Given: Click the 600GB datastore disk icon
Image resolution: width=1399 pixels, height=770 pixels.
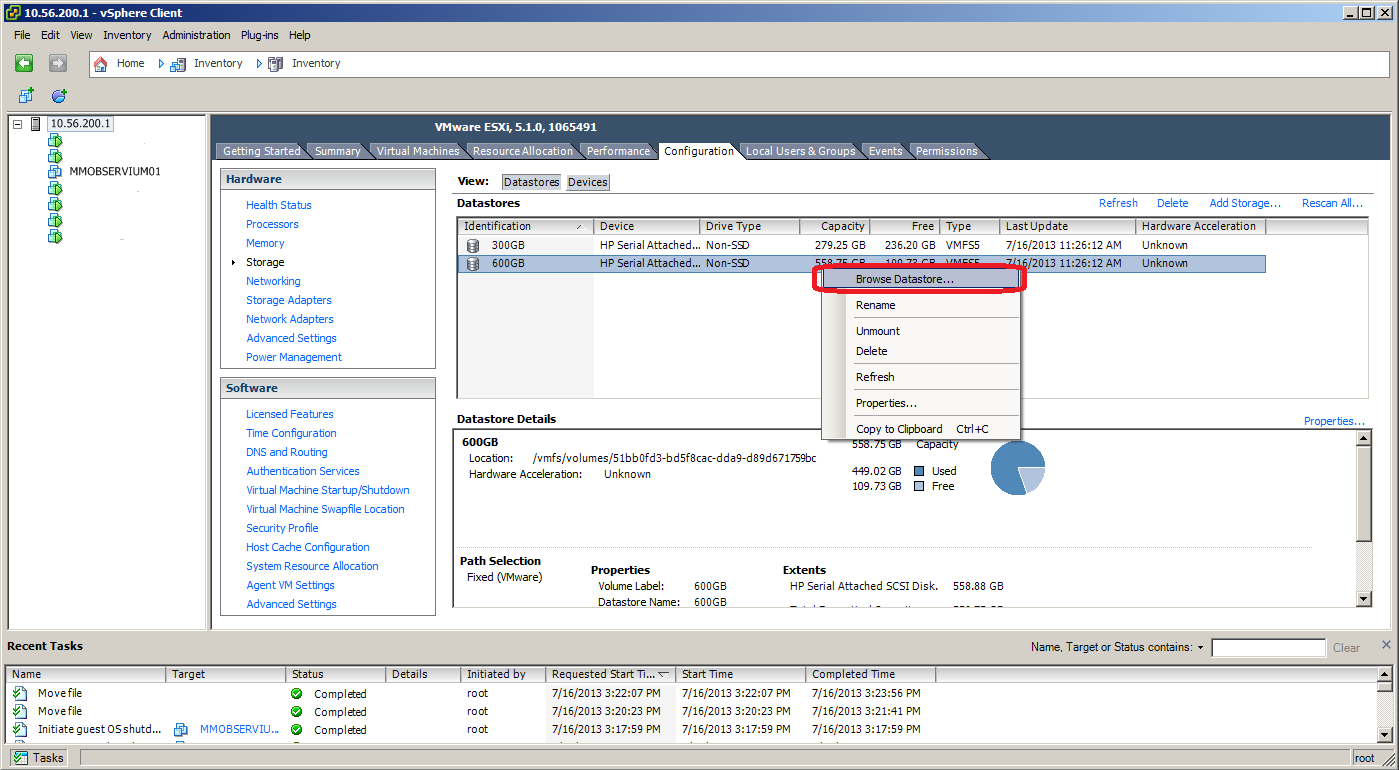Looking at the screenshot, I should coord(473,264).
